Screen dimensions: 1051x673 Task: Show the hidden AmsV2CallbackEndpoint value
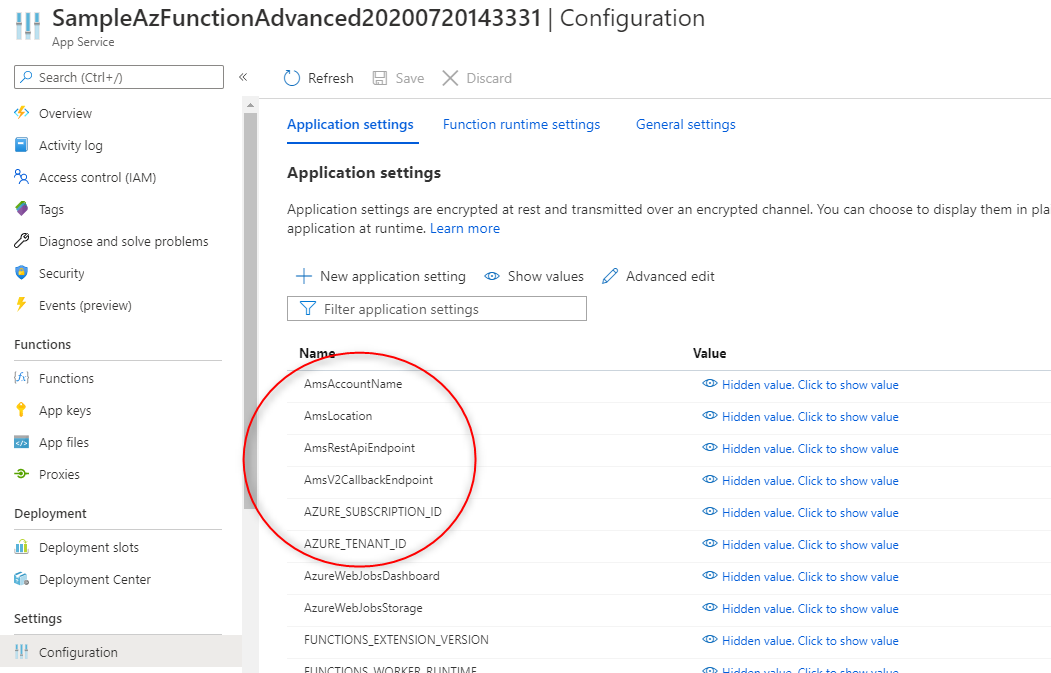800,481
